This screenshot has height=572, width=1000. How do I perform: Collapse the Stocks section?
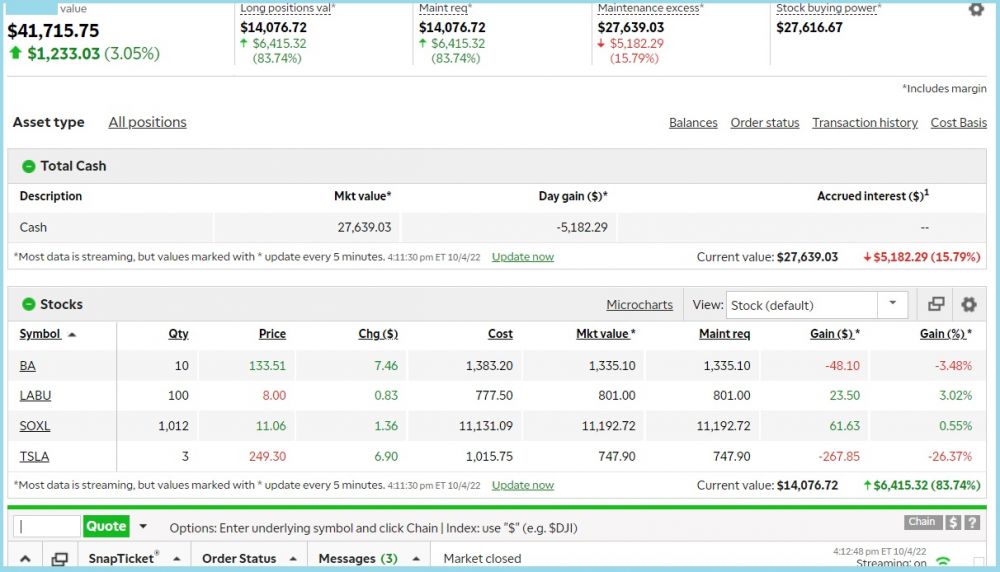coord(28,304)
